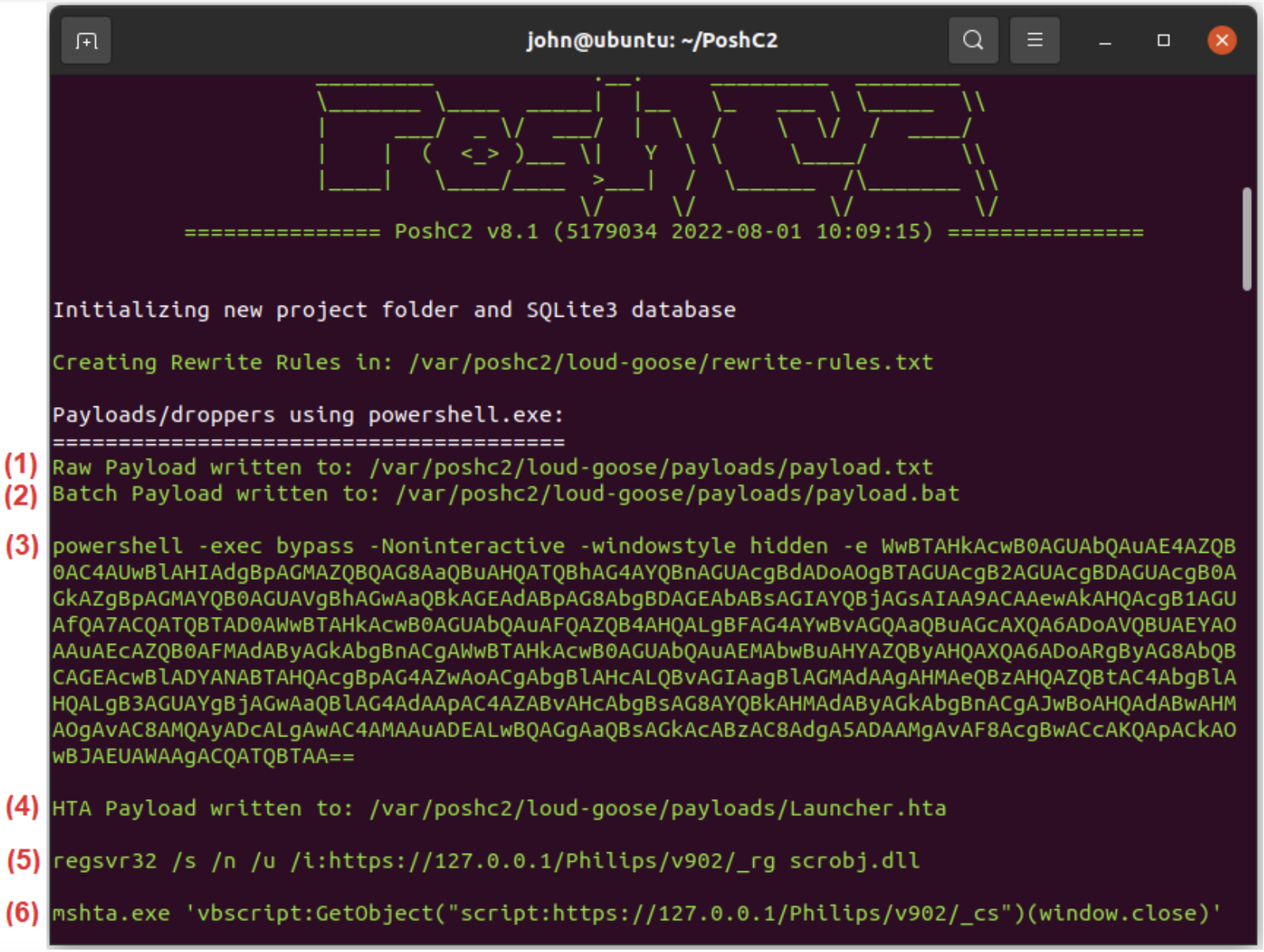Click the 'powershell -exec bypass' command line
Viewport: 1264px width, 952px height.
[644, 546]
